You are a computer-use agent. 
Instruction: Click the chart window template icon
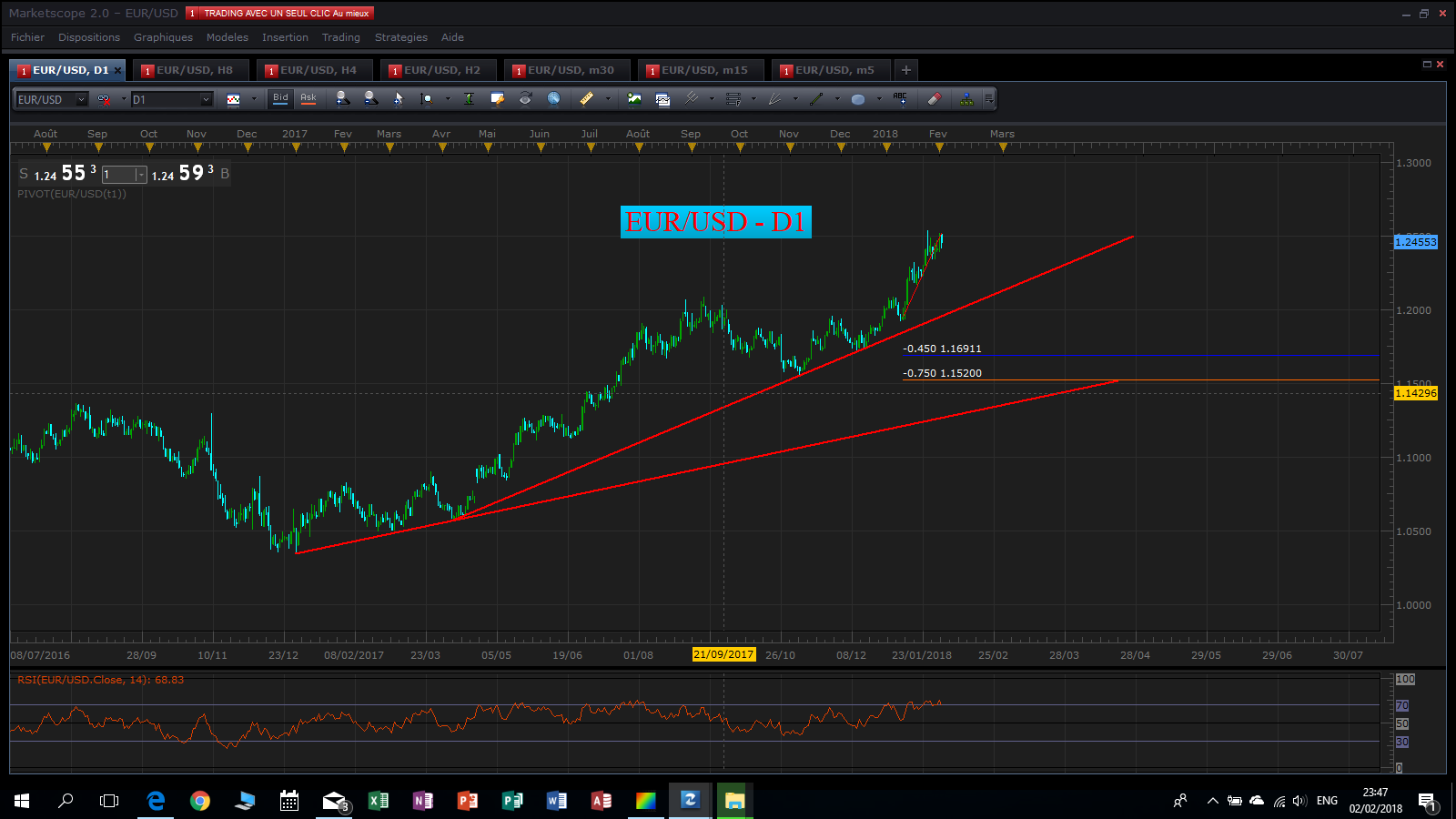click(662, 98)
